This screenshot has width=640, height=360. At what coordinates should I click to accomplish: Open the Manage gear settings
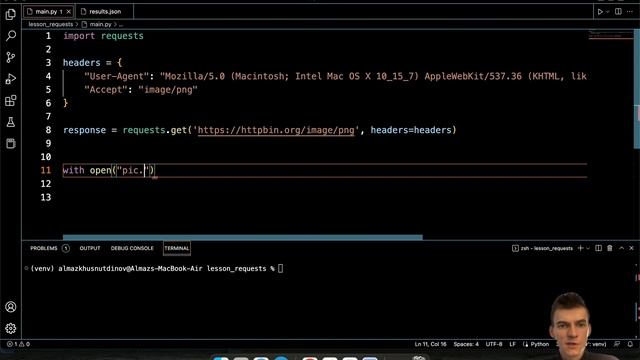point(11,328)
